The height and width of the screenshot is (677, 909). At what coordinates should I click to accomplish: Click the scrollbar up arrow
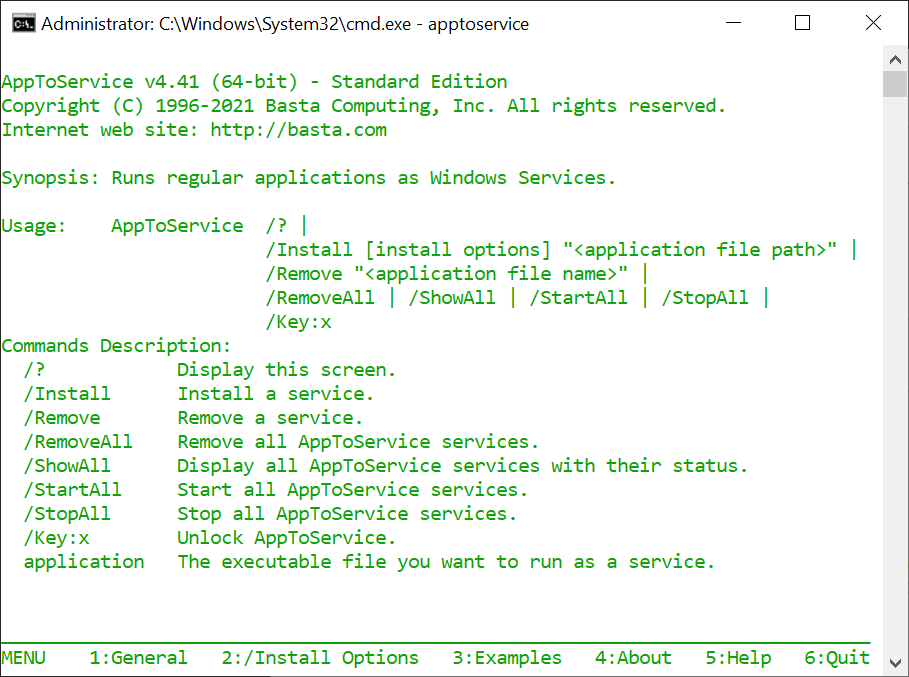(x=894, y=57)
